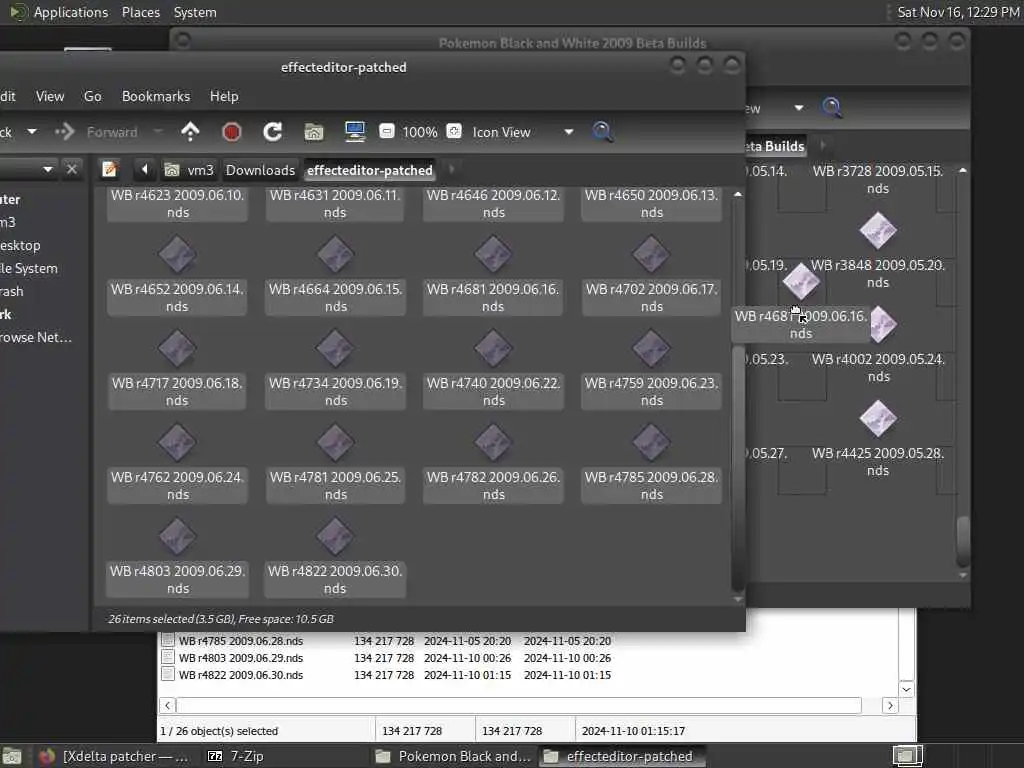The width and height of the screenshot is (1024, 768).
Task: Reload the effecteditor-patched folder
Action: point(272,132)
